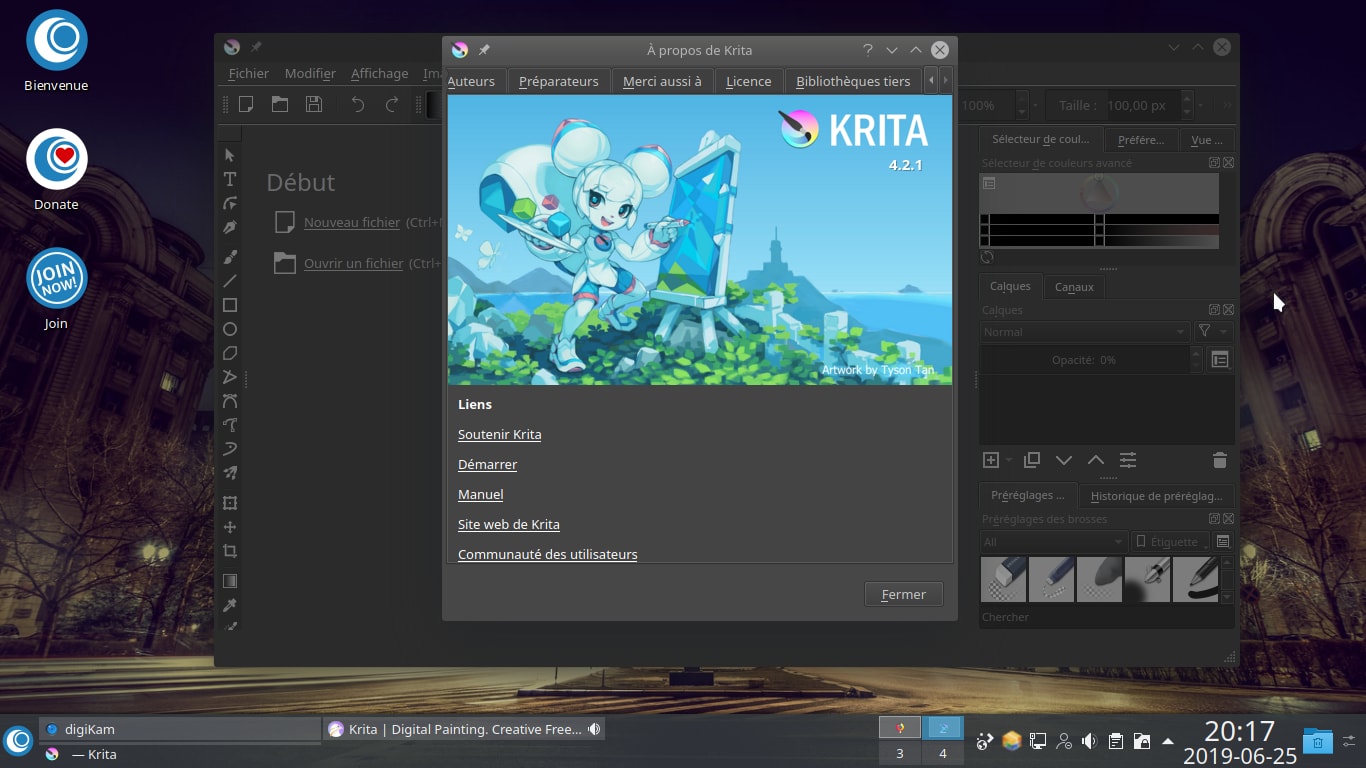Select the Move tool in toolbox
Image resolution: width=1366 pixels, height=768 pixels.
[x=230, y=527]
